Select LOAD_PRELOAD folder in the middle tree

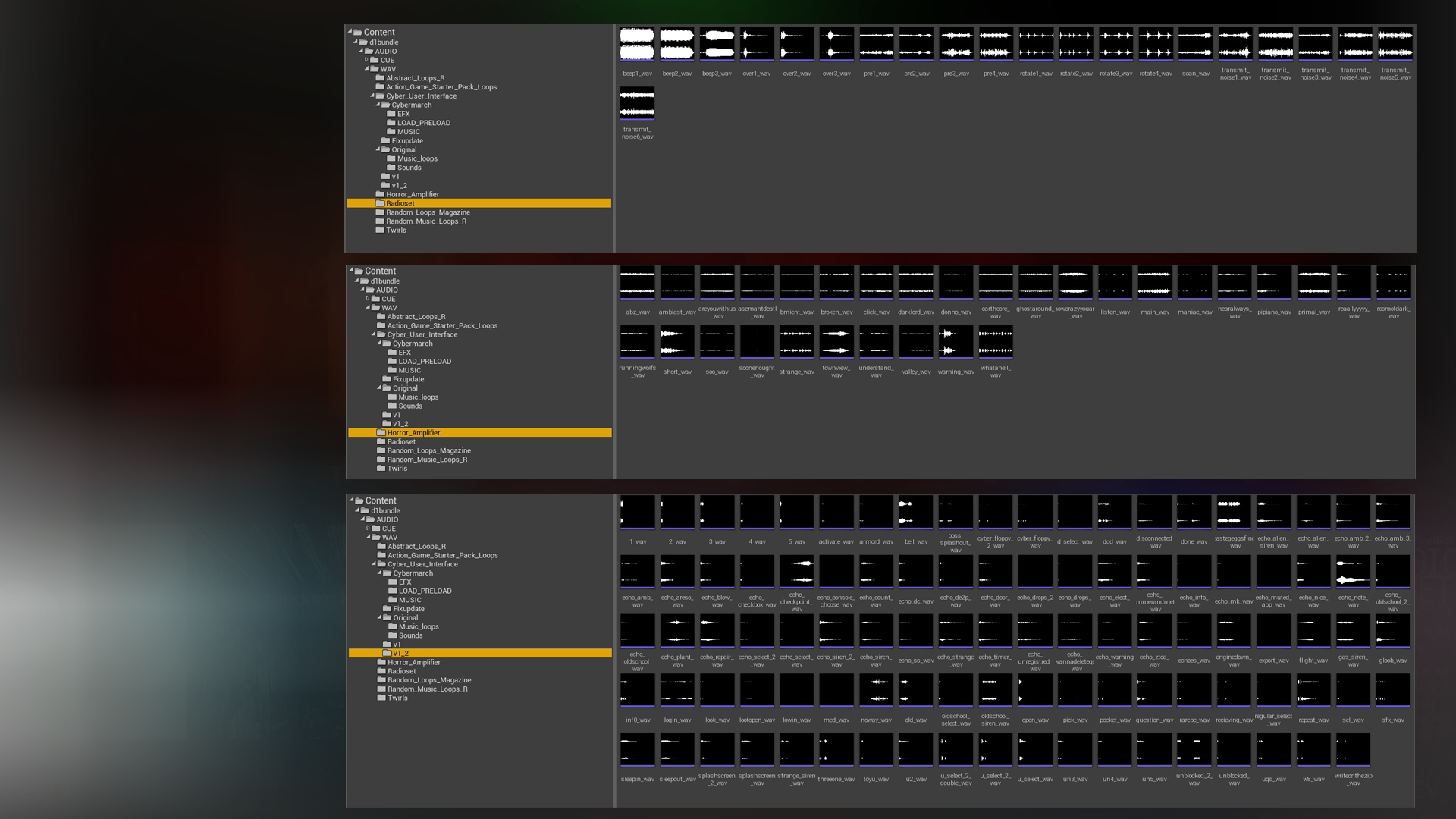point(424,362)
